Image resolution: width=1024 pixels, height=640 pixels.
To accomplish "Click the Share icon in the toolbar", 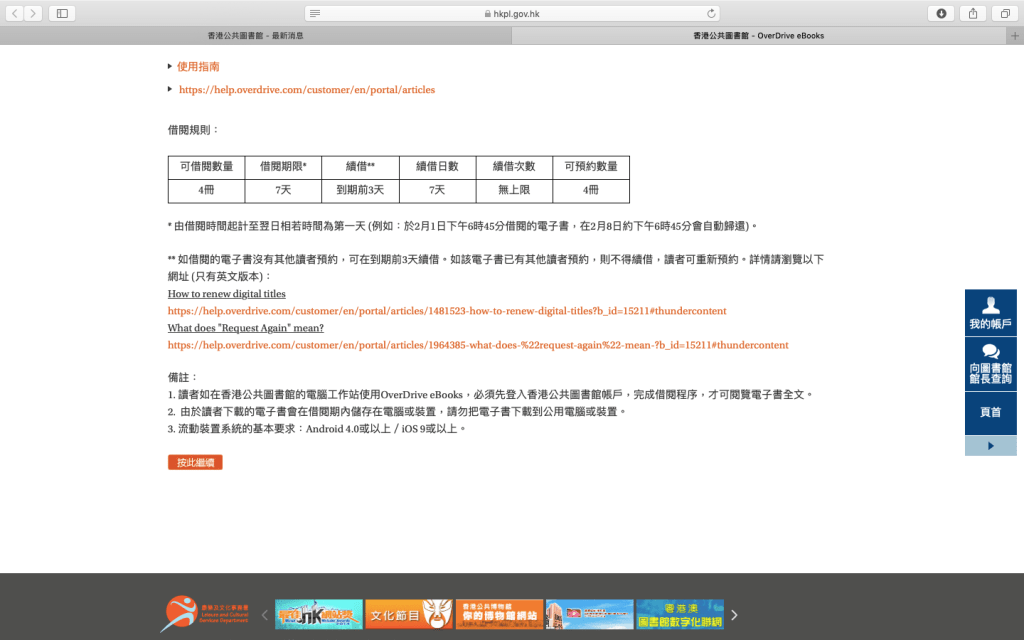I will (x=972, y=13).
